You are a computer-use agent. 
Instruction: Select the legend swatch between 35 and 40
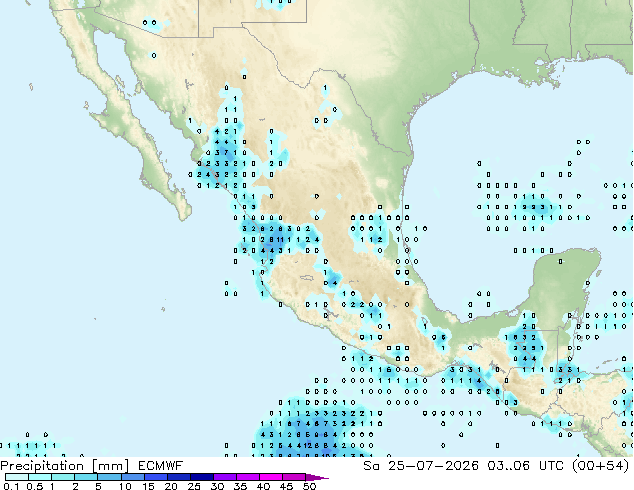247,477
